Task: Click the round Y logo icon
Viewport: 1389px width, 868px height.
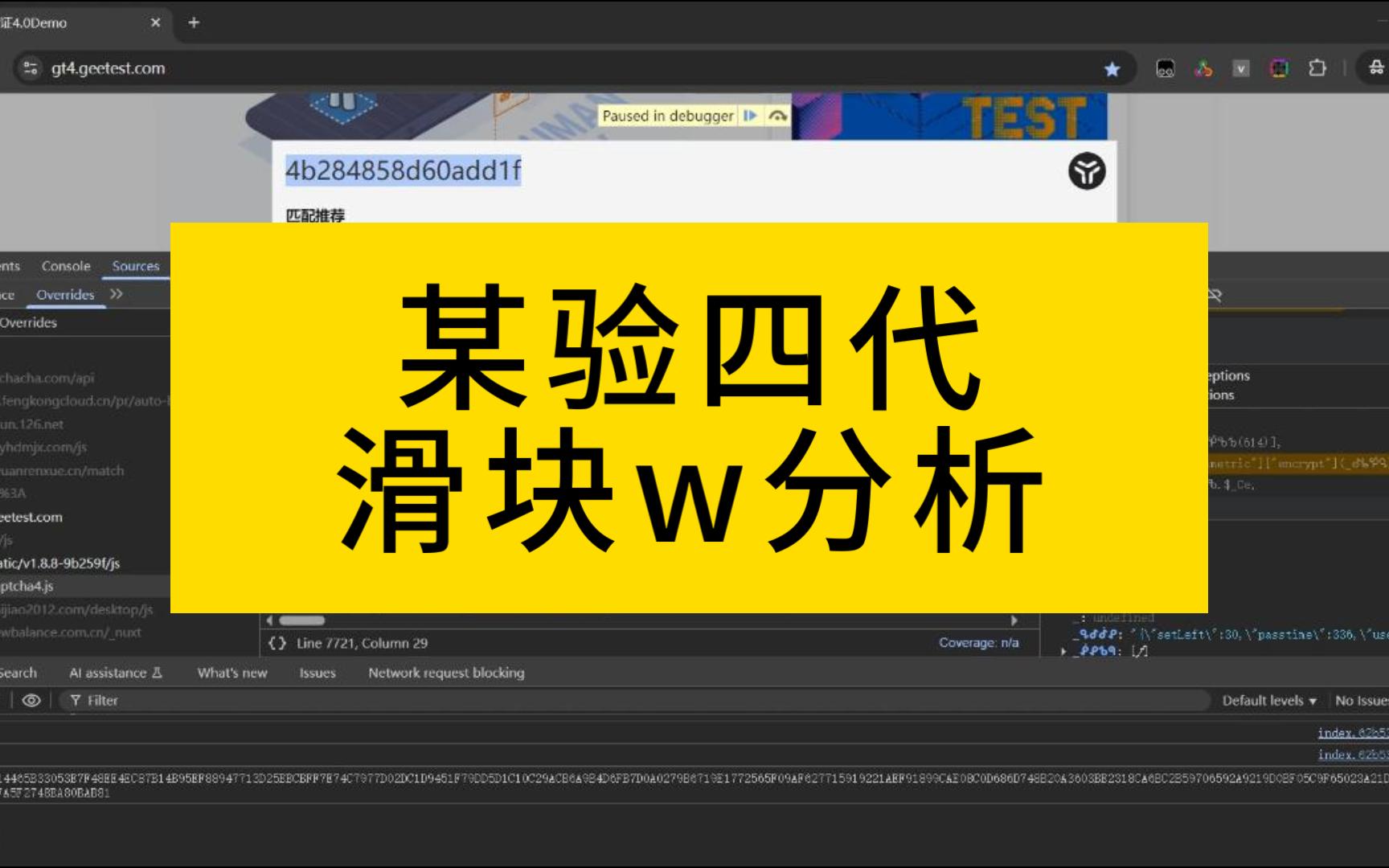Action: (1087, 171)
